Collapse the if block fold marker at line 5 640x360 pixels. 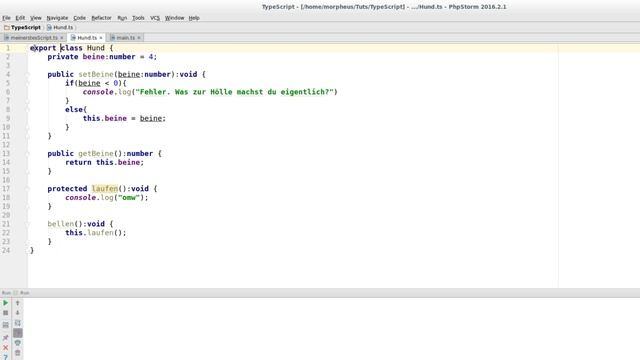(29, 83)
